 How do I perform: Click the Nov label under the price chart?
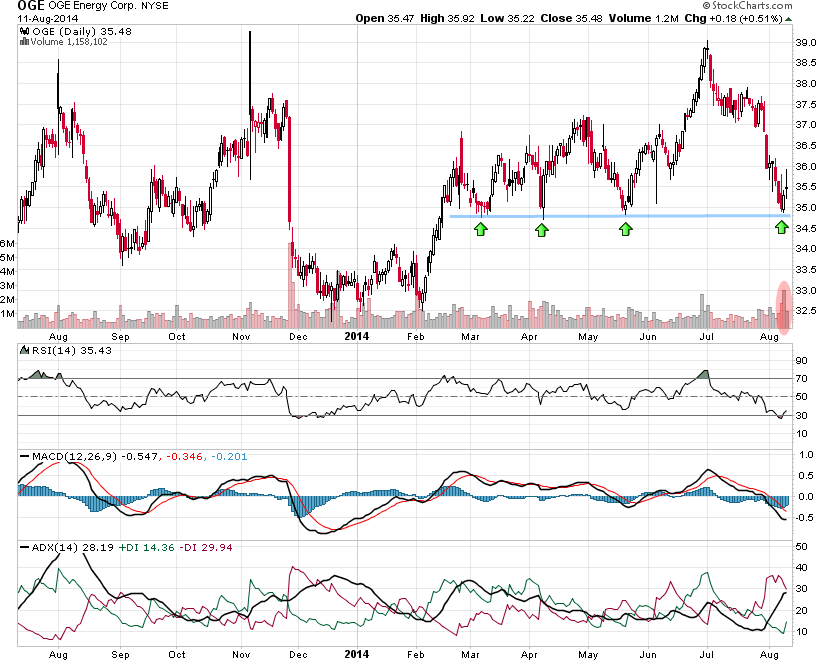(241, 337)
